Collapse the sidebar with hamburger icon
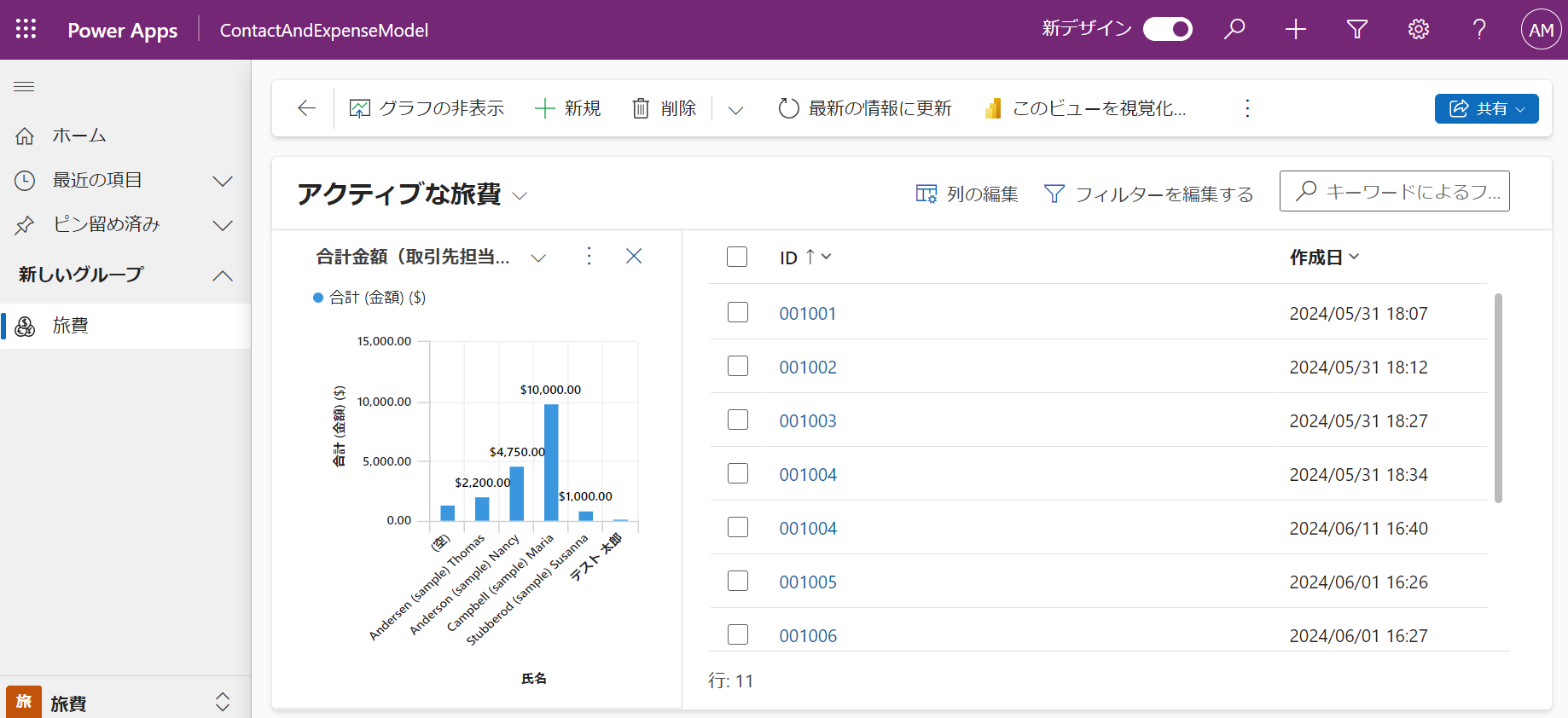The width and height of the screenshot is (1568, 718). pos(24,86)
